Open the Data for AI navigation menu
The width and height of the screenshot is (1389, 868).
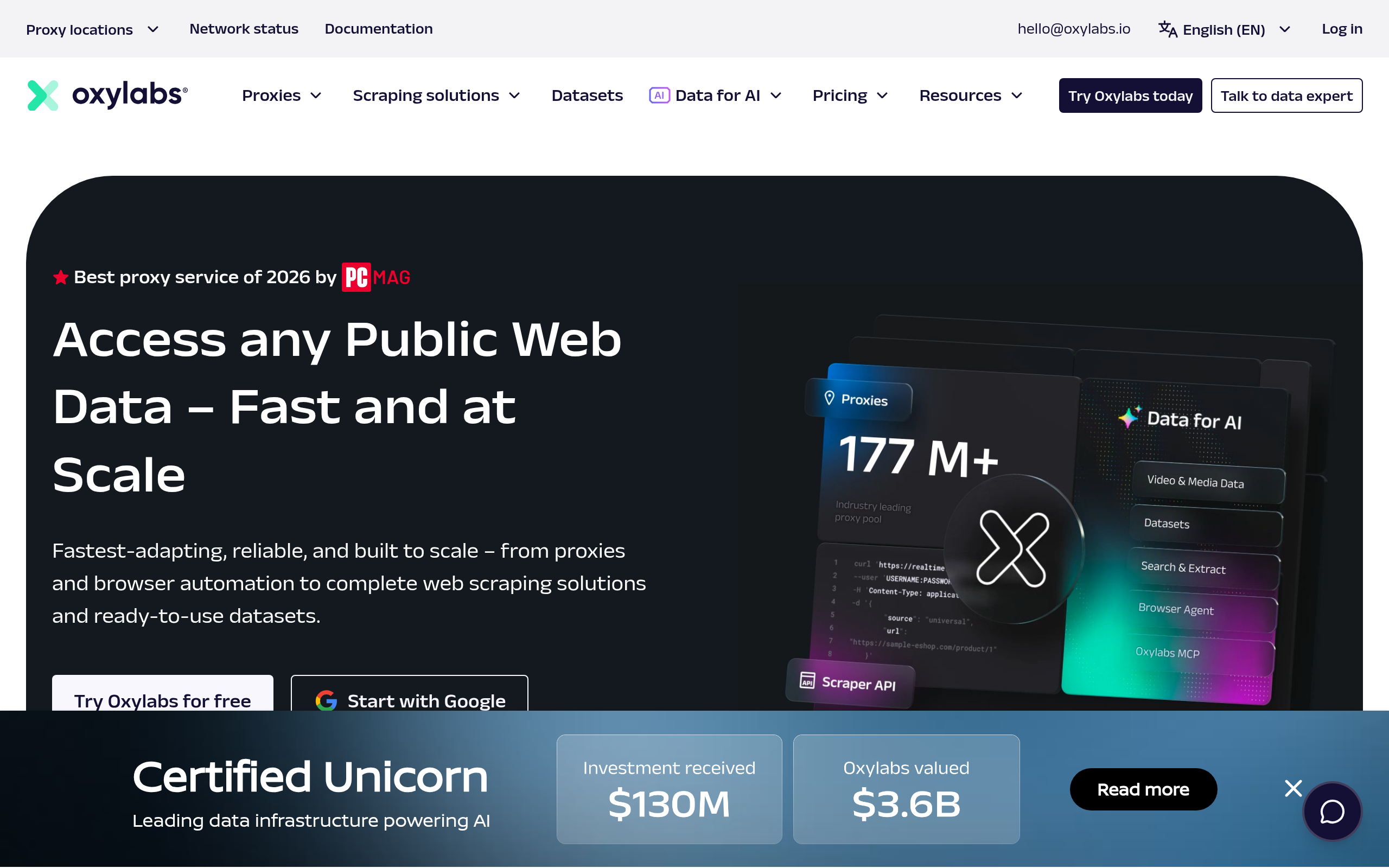point(715,95)
